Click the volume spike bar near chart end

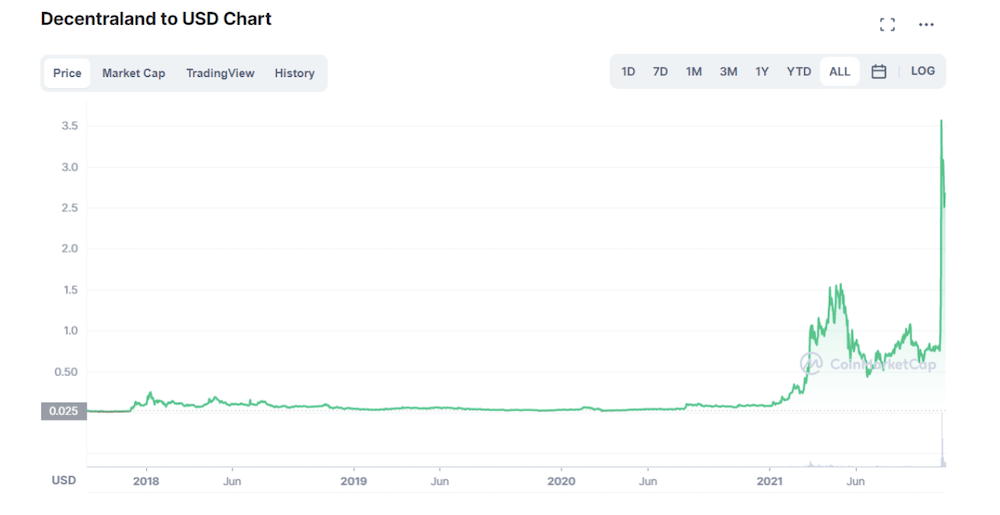[x=942, y=440]
